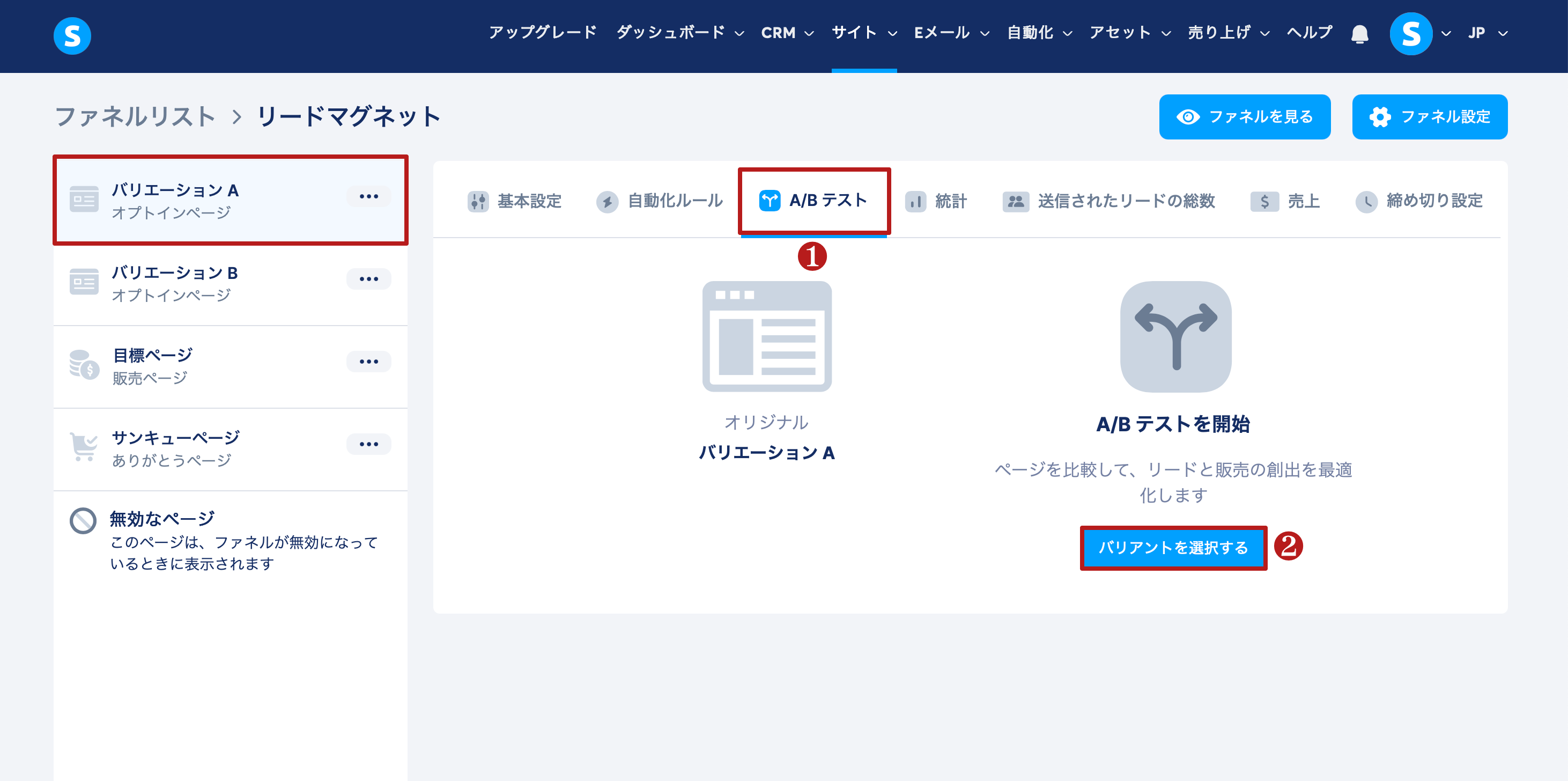Click the A/B test fork illustration icon
This screenshot has width=1568, height=781.
click(x=1175, y=336)
